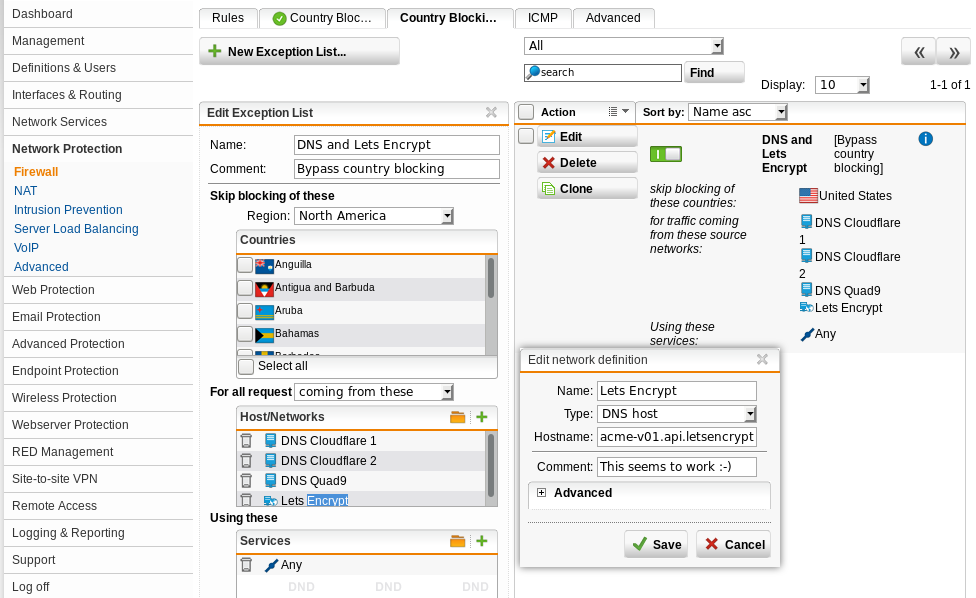The image size is (976, 598).
Task: Click the United States flag icon
Action: tap(809, 195)
